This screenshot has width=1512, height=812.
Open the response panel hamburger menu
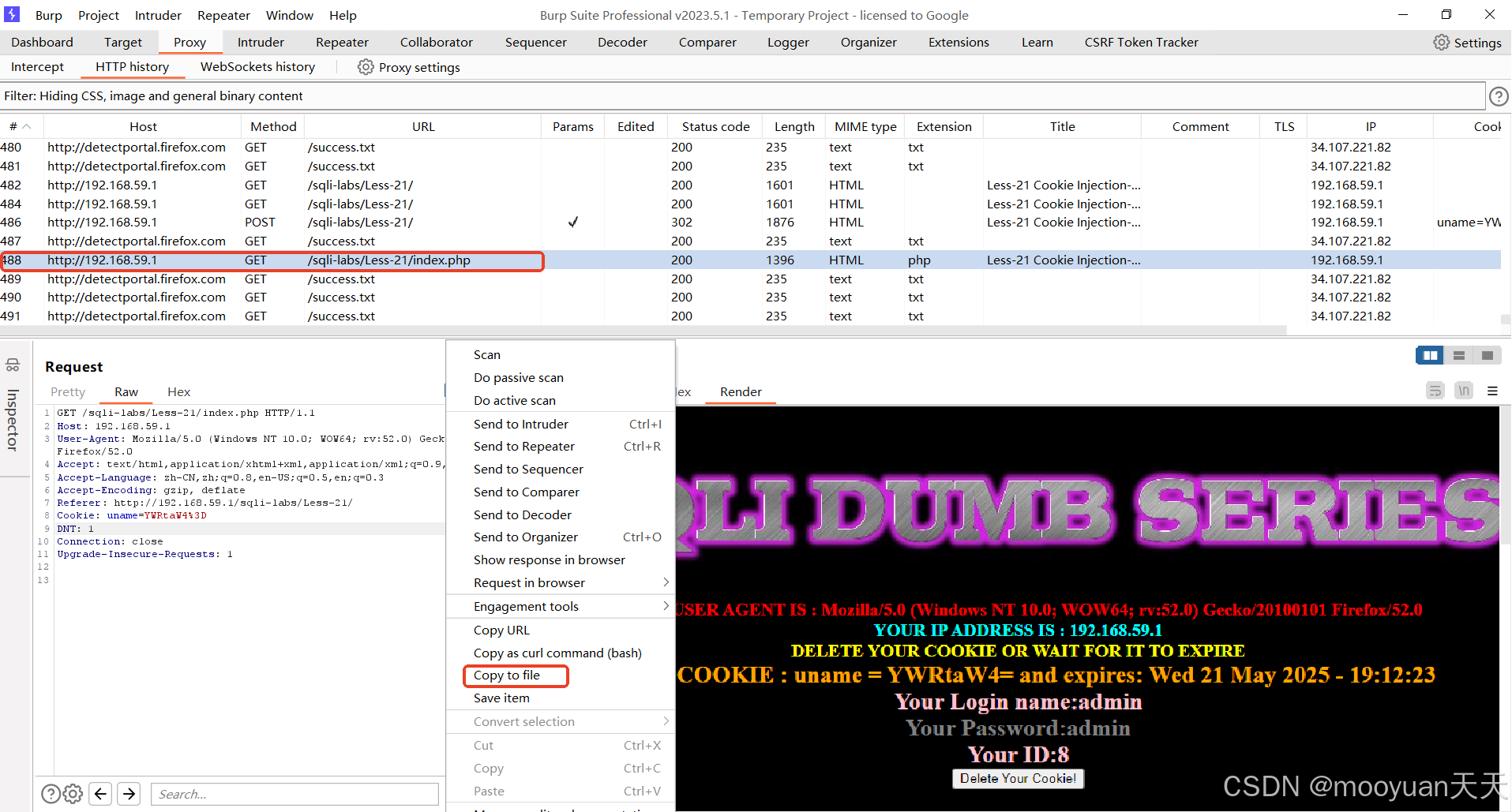point(1492,391)
